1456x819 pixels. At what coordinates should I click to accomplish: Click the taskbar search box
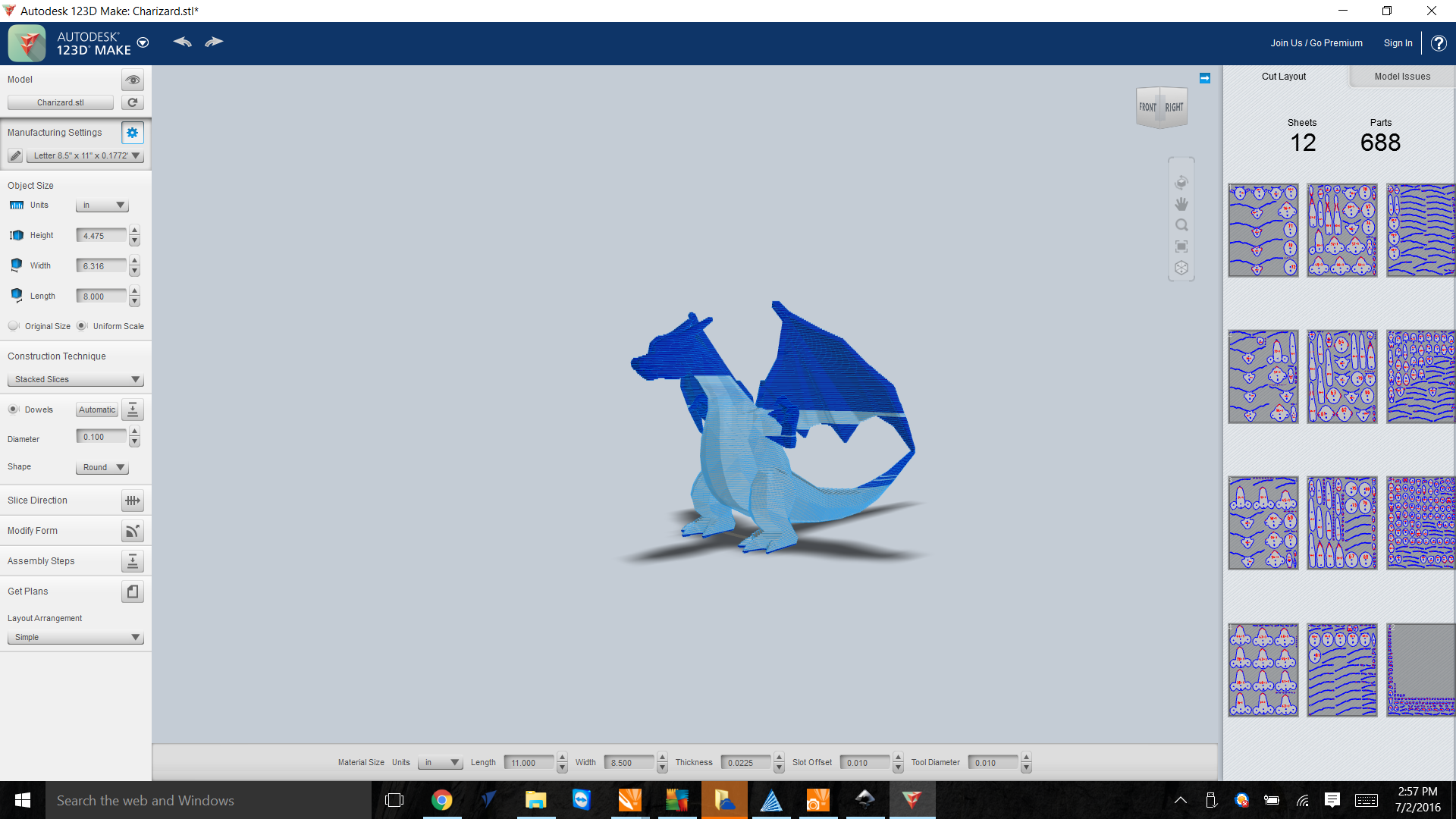209,800
